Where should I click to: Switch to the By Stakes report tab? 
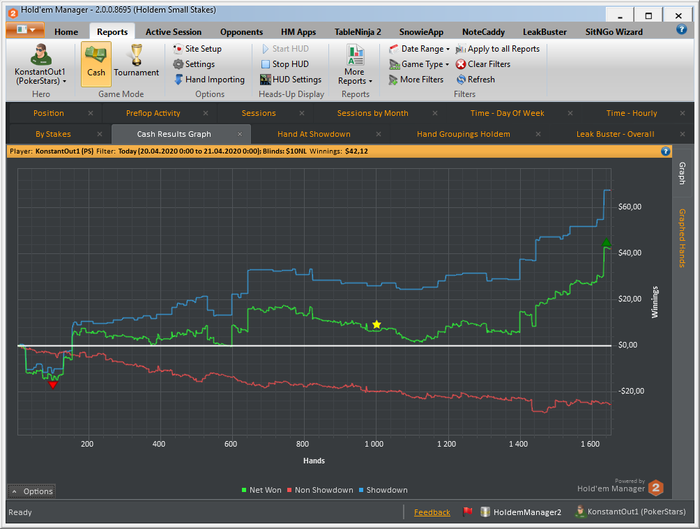[53, 134]
